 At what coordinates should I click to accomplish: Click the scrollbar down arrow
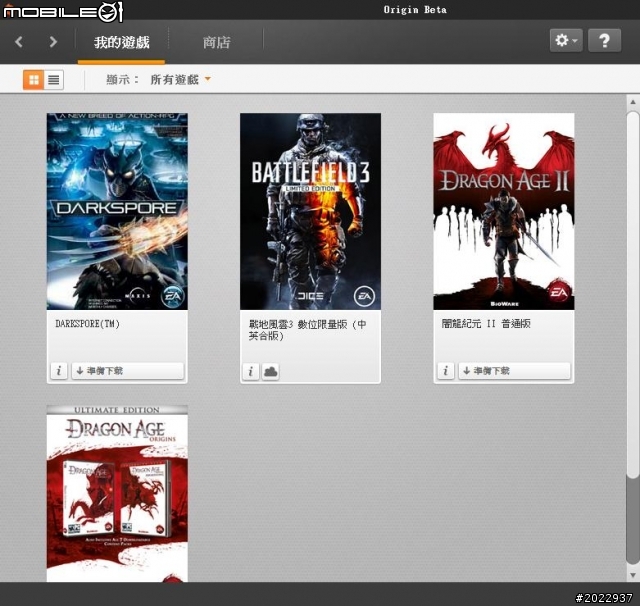pyautogui.click(x=633, y=575)
